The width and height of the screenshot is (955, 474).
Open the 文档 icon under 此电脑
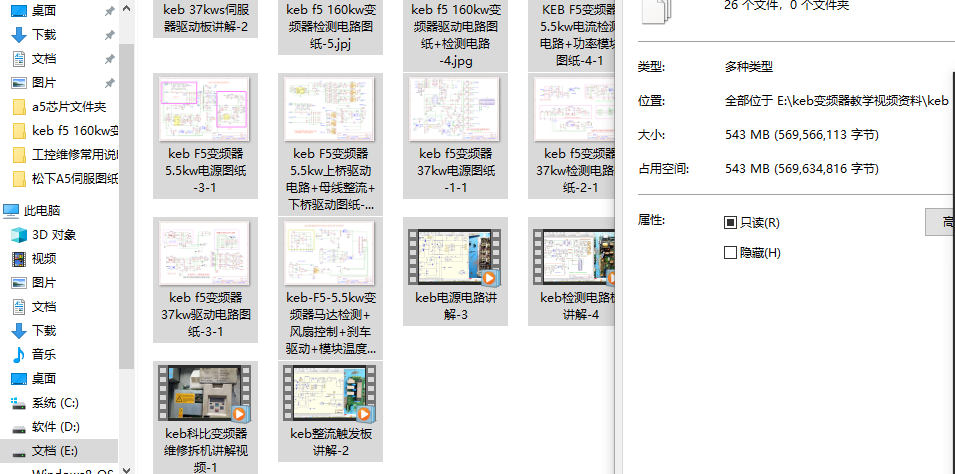tap(19, 306)
